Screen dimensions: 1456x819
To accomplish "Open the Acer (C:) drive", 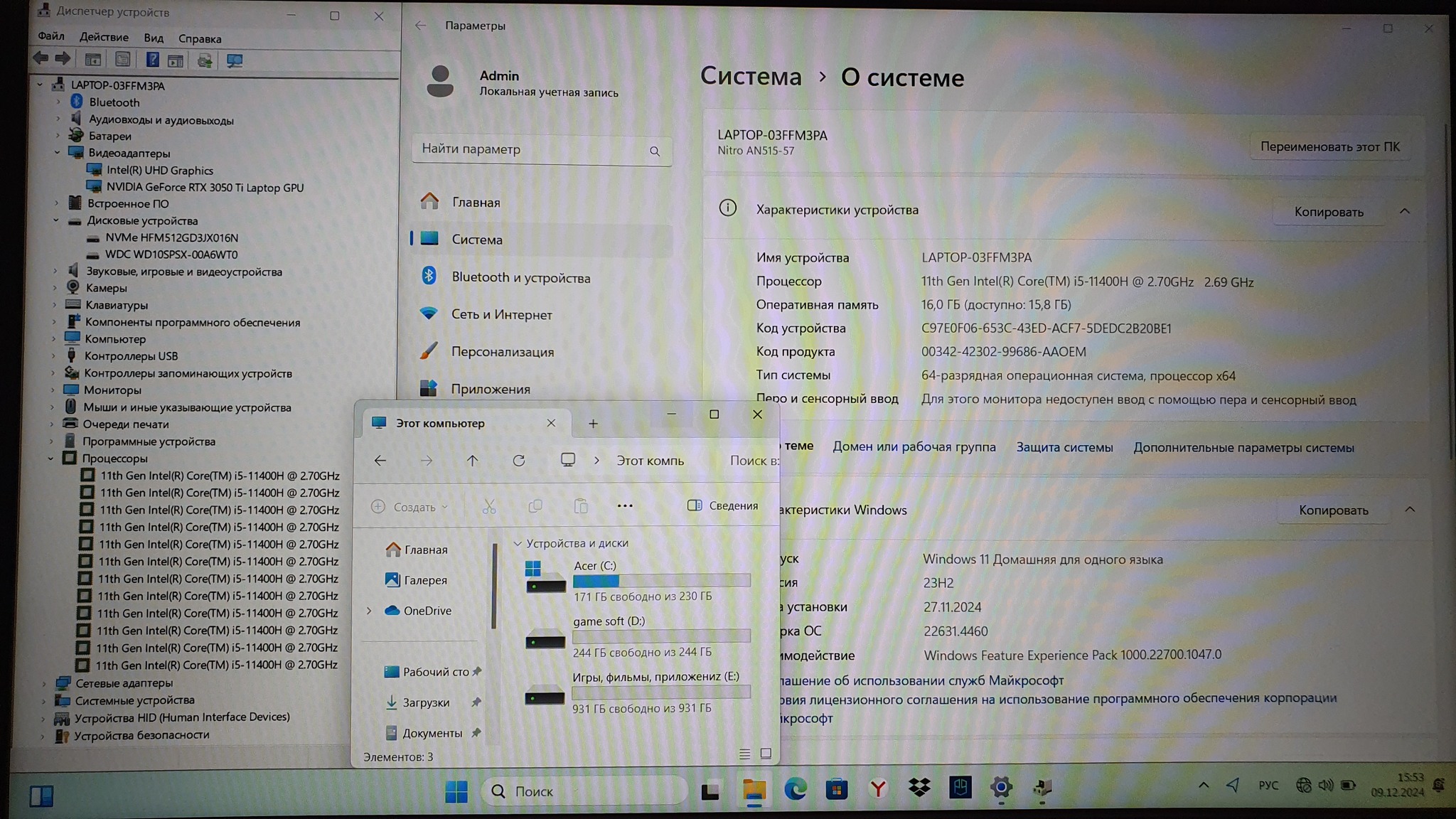I will 594,566.
